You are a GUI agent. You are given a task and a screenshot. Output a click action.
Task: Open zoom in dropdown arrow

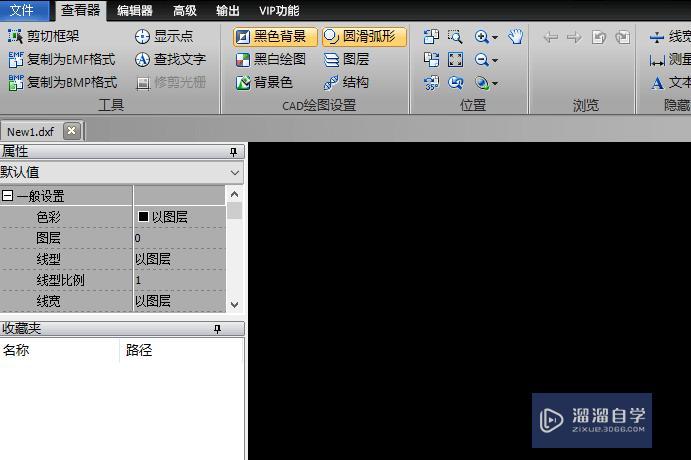[x=494, y=37]
